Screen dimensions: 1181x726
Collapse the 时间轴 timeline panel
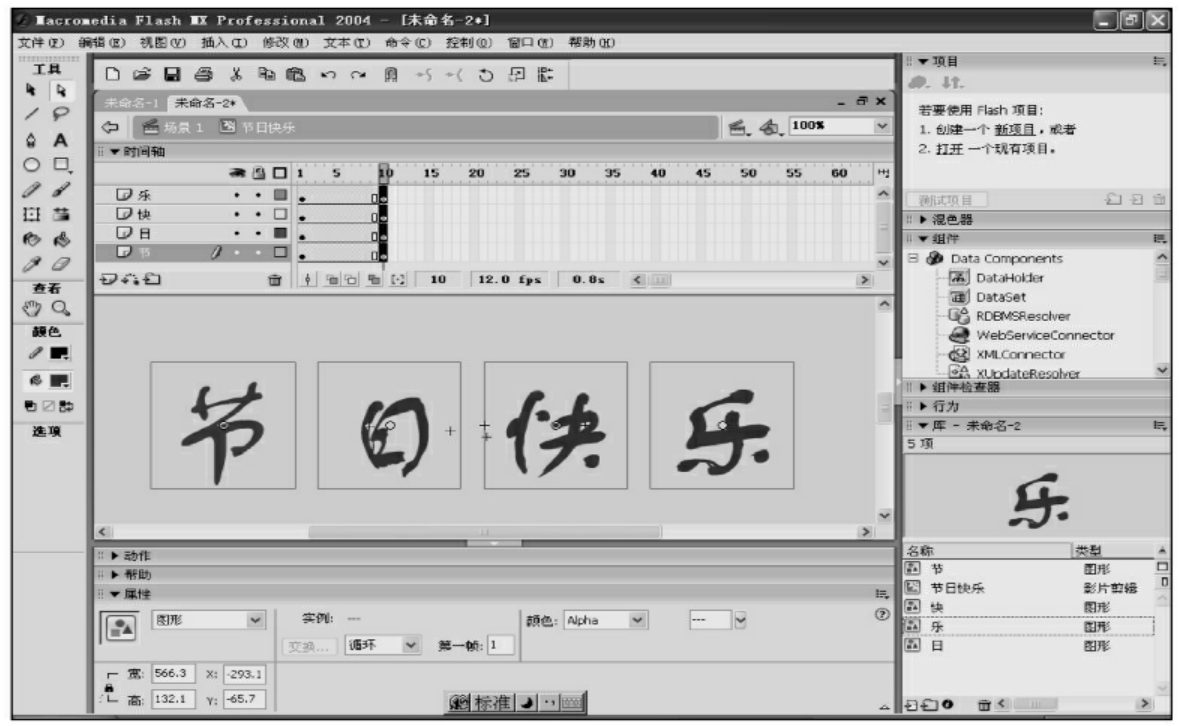pos(115,152)
